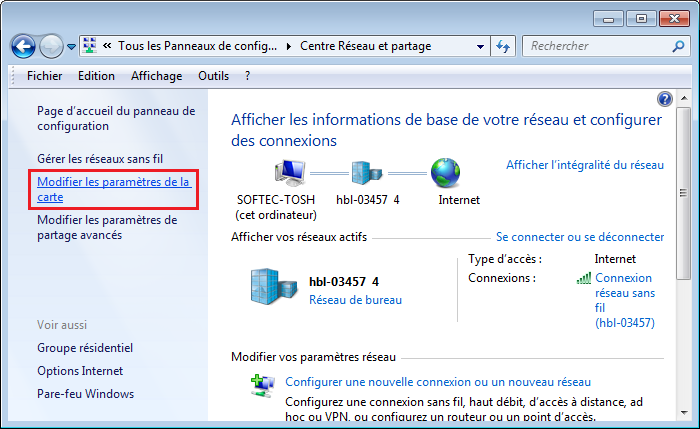Open Modifier les paramètres de partage avancés
This screenshot has width=700, height=429.
coord(107,227)
